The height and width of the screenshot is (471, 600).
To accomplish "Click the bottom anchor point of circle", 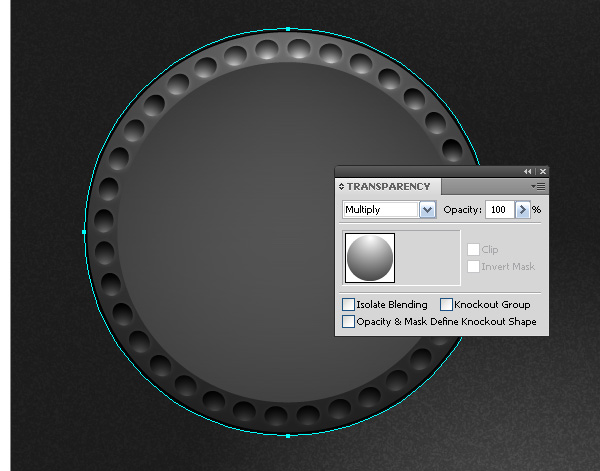I will point(288,436).
